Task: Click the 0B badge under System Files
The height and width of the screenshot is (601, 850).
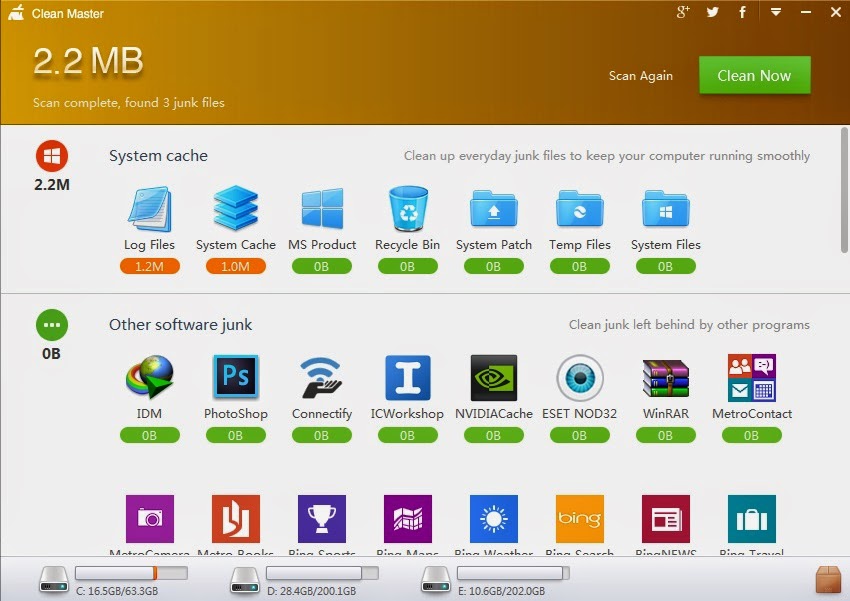Action: [x=666, y=266]
